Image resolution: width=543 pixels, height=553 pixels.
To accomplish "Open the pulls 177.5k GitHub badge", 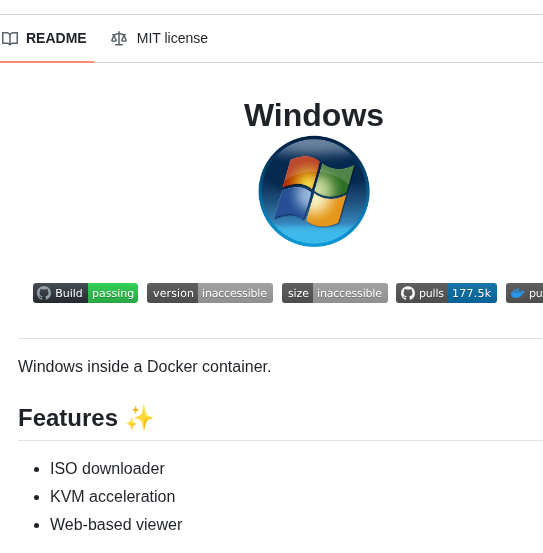I will click(x=446, y=293).
